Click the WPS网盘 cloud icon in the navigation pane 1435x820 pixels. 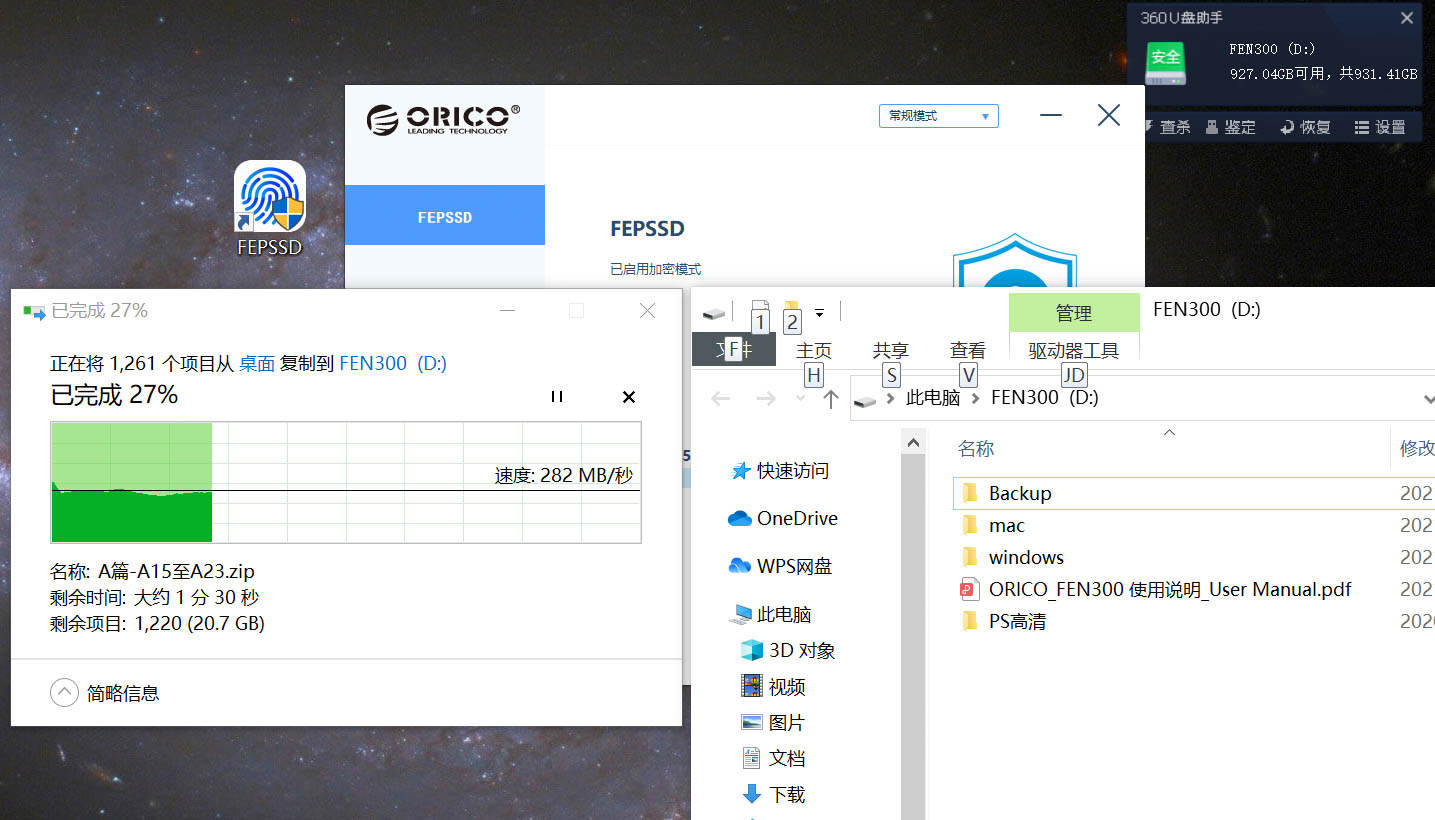[740, 566]
